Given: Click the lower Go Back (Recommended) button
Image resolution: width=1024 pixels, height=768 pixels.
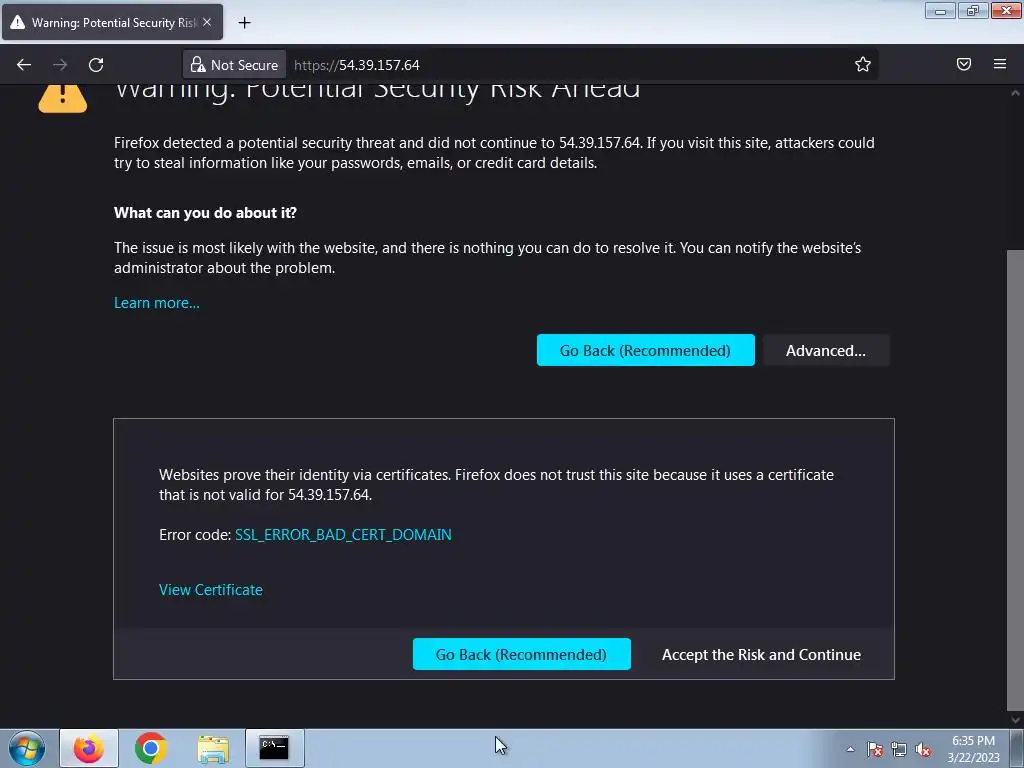Looking at the screenshot, I should [x=521, y=654].
